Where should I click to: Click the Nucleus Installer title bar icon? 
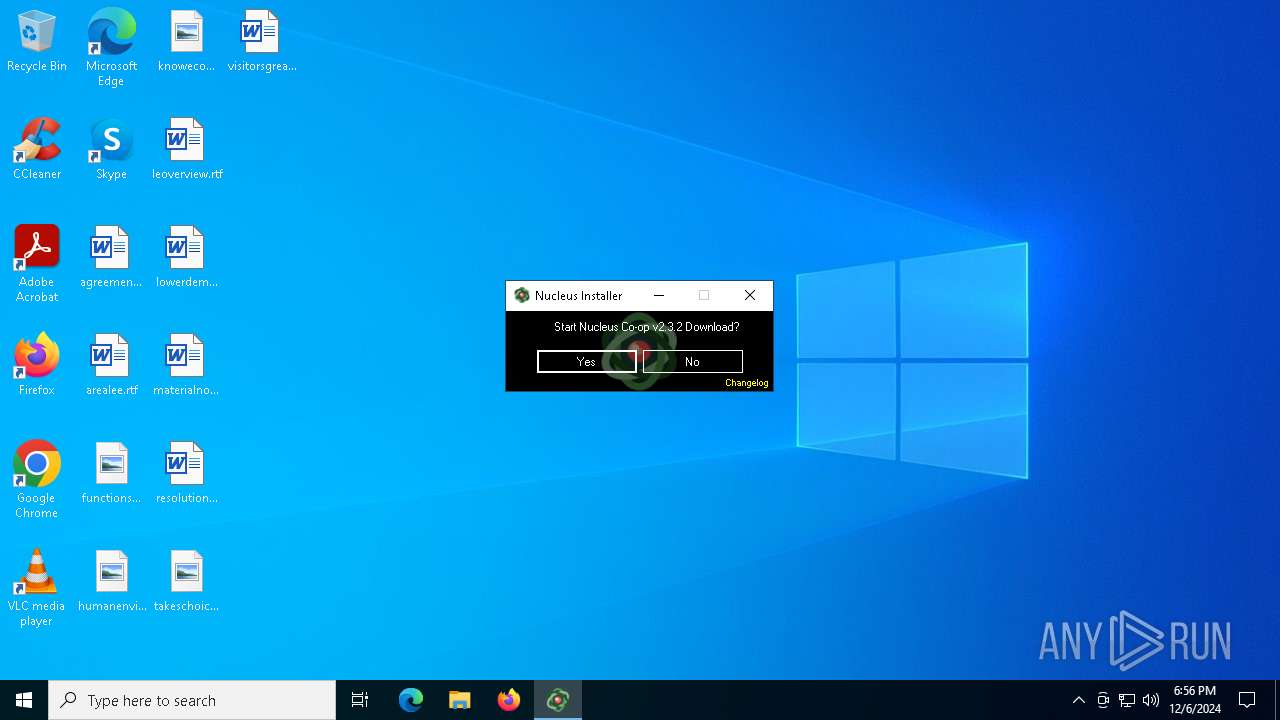click(521, 295)
